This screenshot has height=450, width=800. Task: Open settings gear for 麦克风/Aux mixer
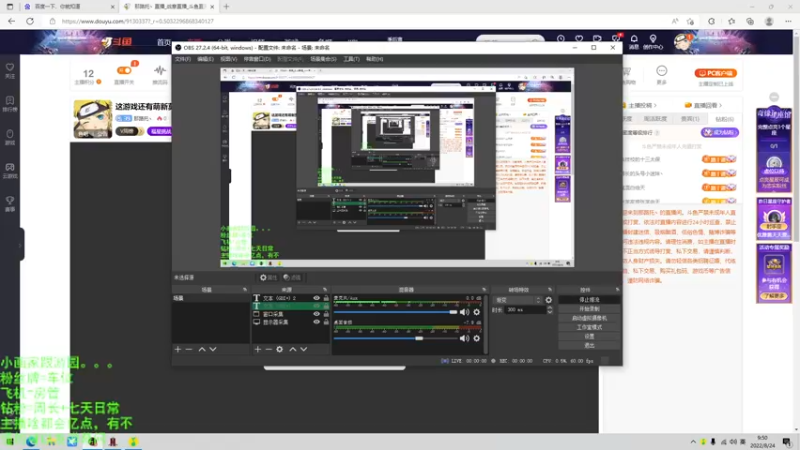click(477, 312)
